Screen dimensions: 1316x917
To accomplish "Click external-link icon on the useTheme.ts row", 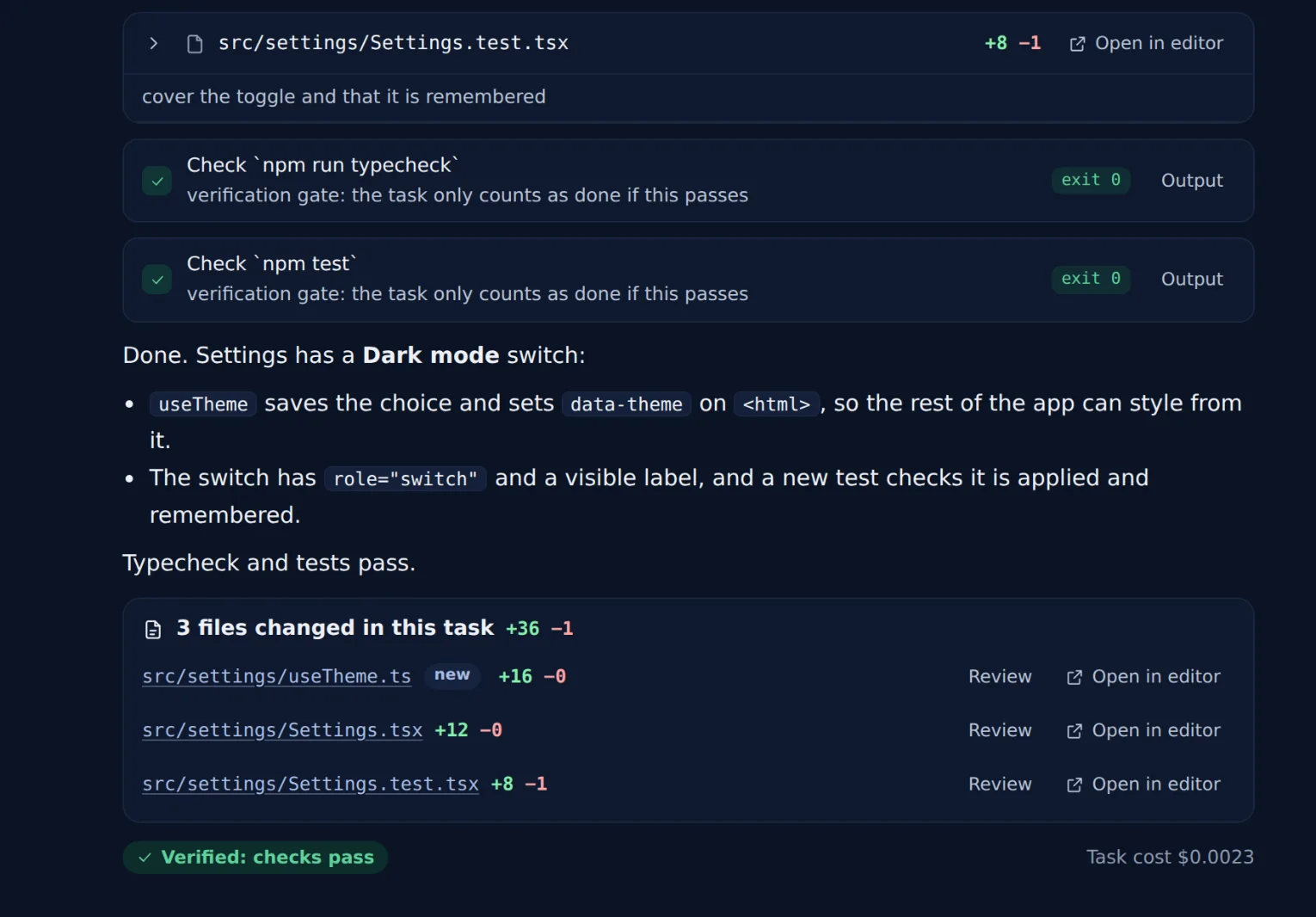I will (x=1074, y=678).
